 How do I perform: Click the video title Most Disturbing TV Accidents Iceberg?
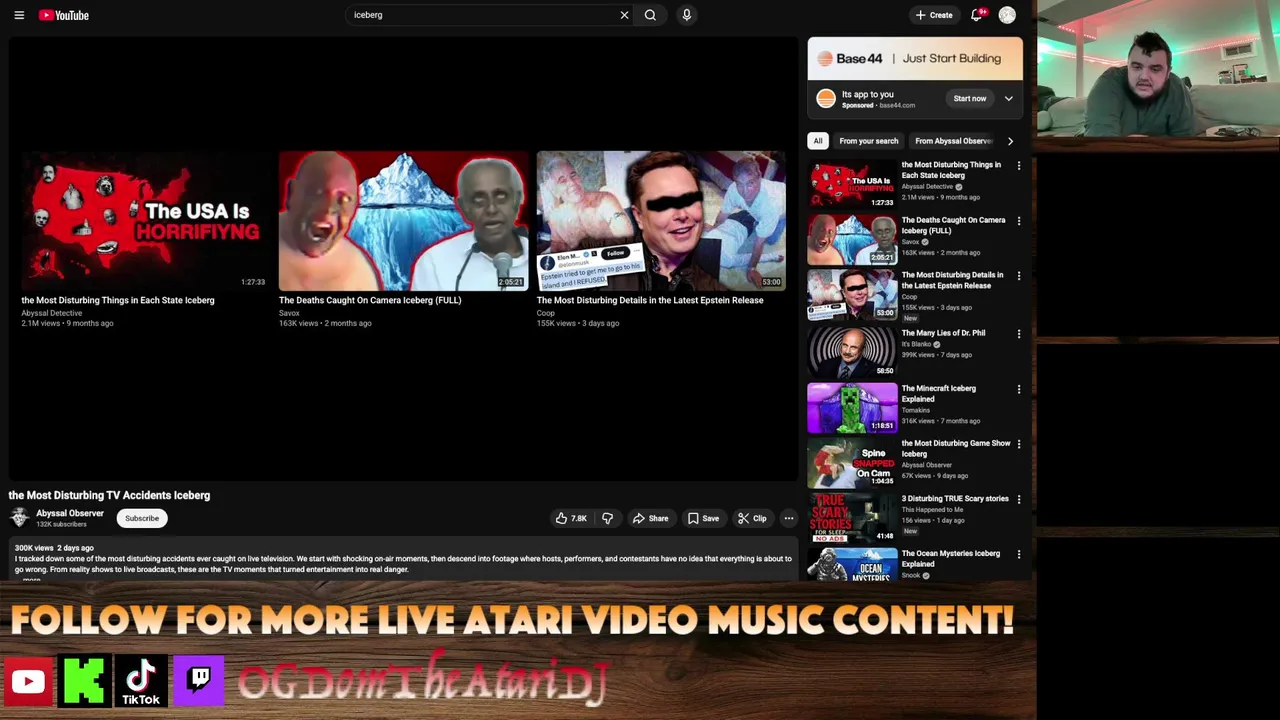pos(109,495)
